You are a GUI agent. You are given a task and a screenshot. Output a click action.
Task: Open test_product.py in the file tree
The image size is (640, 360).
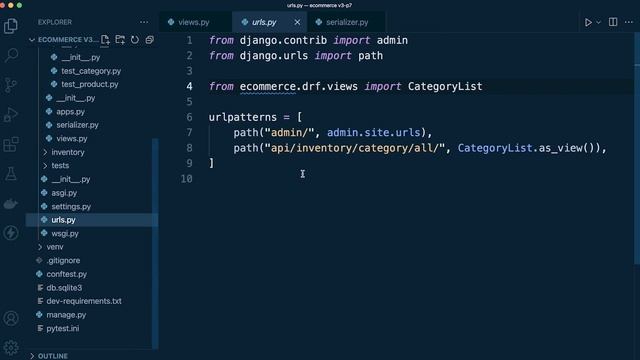[90, 84]
